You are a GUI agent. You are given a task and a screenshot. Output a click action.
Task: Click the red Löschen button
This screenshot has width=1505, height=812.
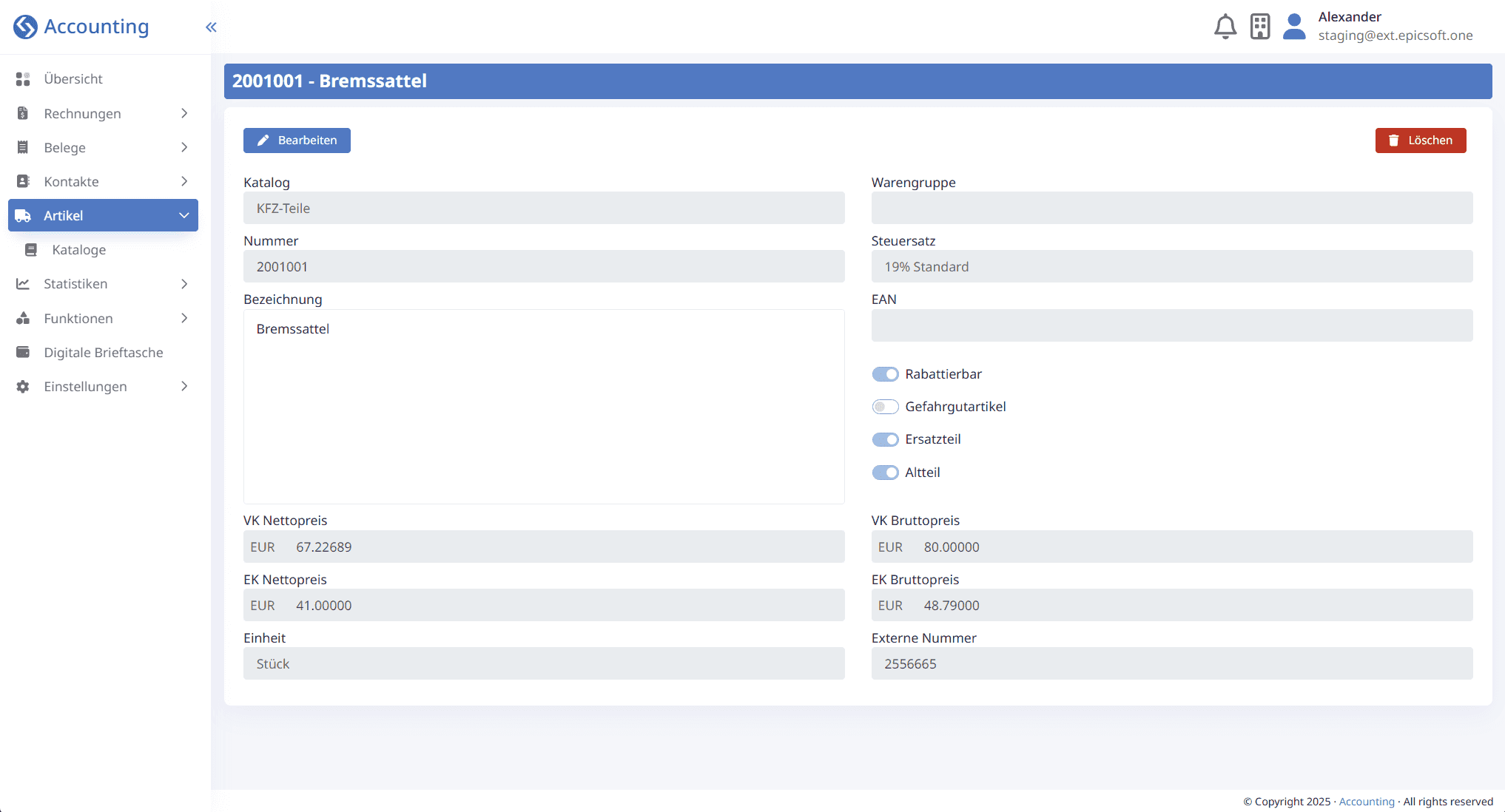click(1421, 141)
